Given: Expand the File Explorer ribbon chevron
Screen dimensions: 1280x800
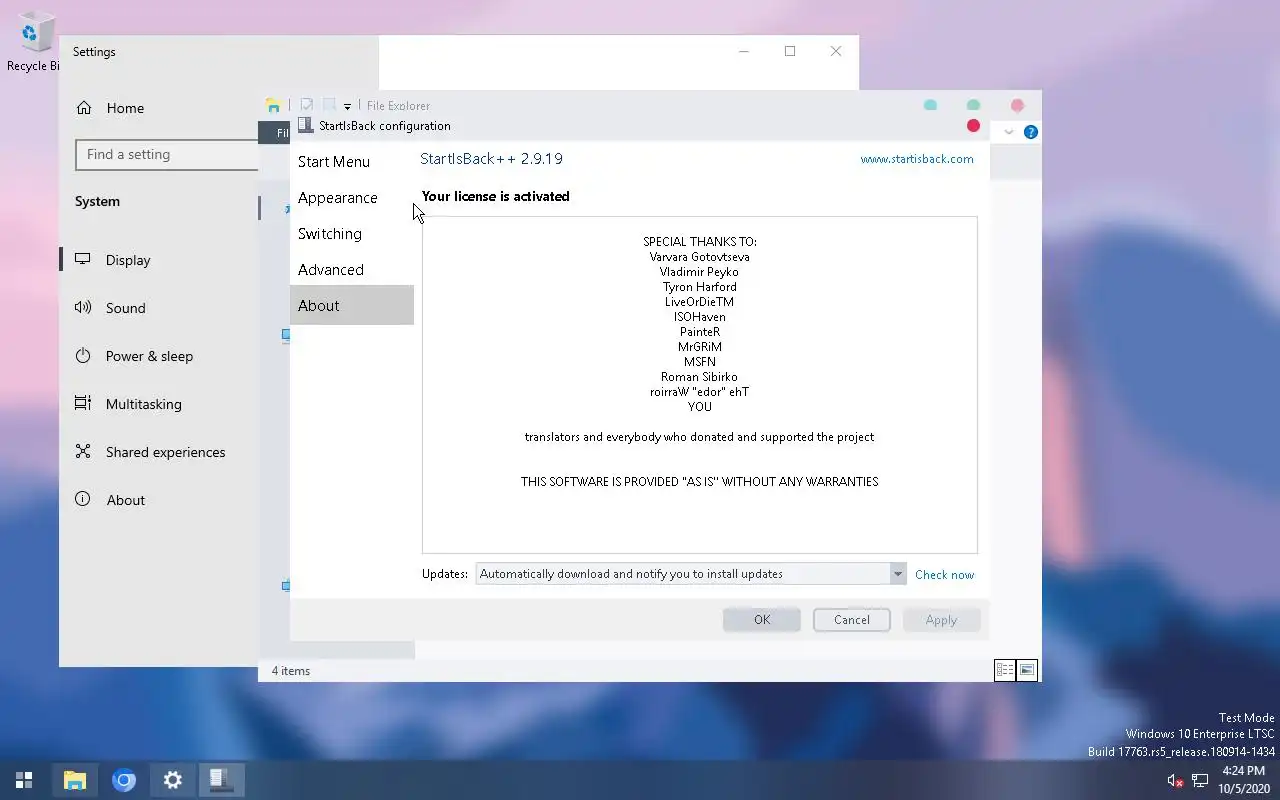Looking at the screenshot, I should tap(1009, 132).
